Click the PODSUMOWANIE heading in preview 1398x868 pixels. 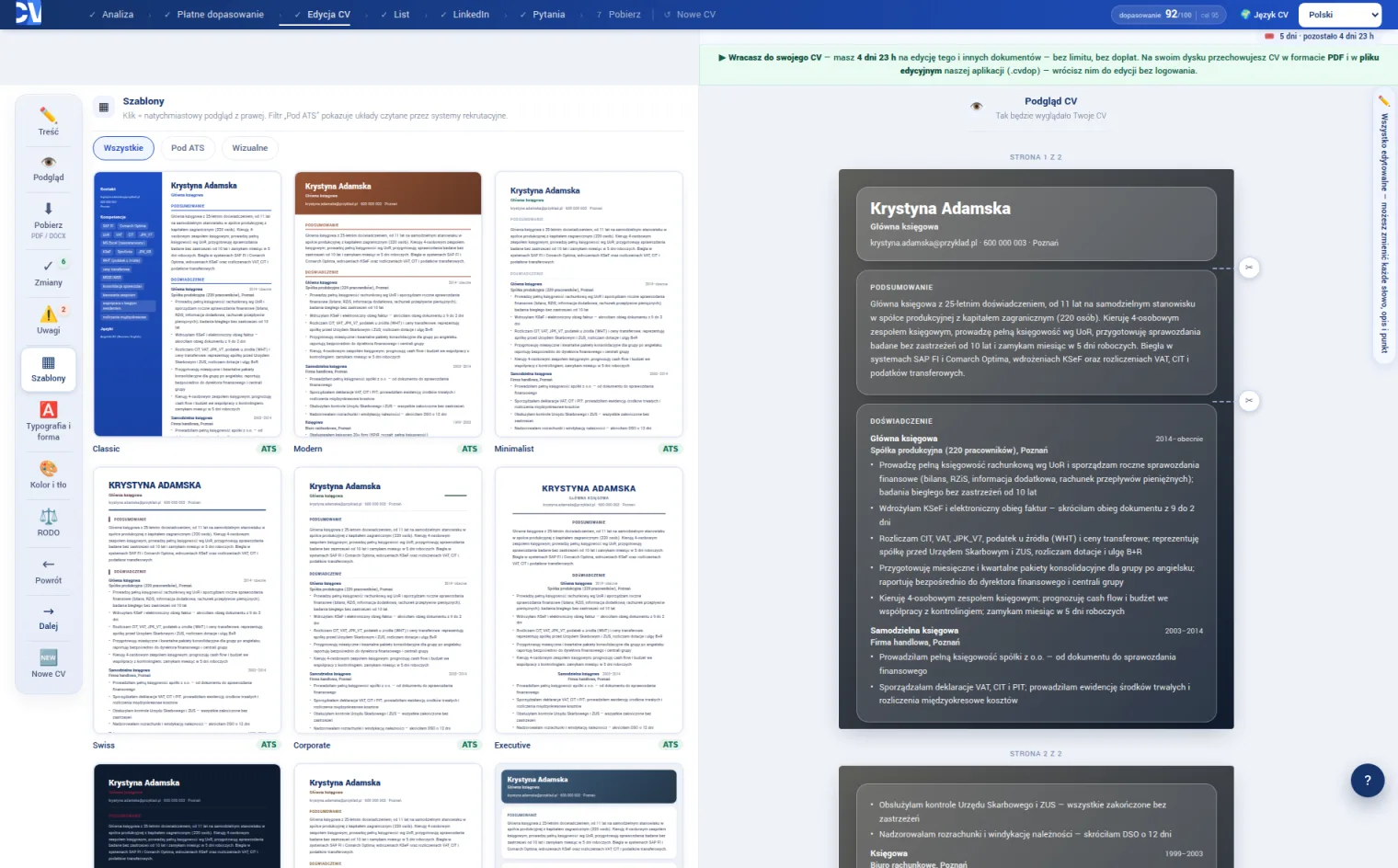pyautogui.click(x=901, y=288)
